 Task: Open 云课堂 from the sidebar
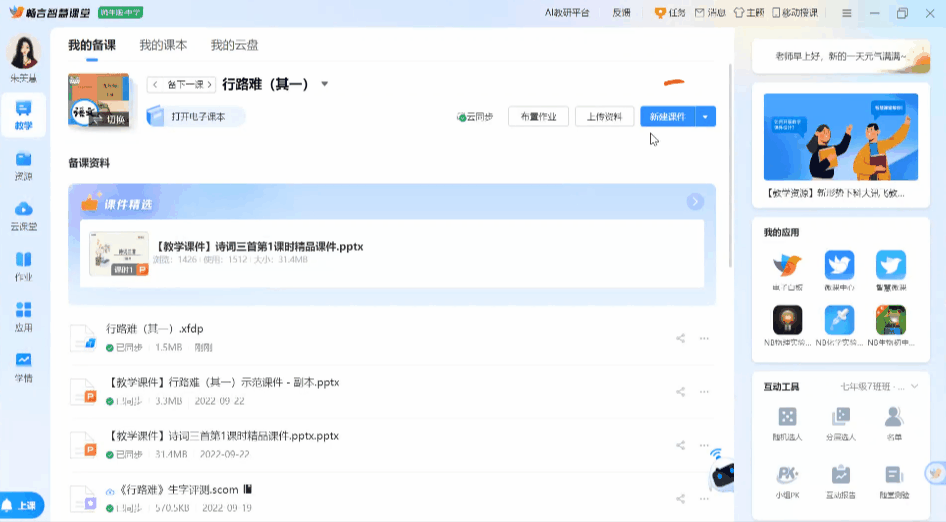tap(23, 215)
